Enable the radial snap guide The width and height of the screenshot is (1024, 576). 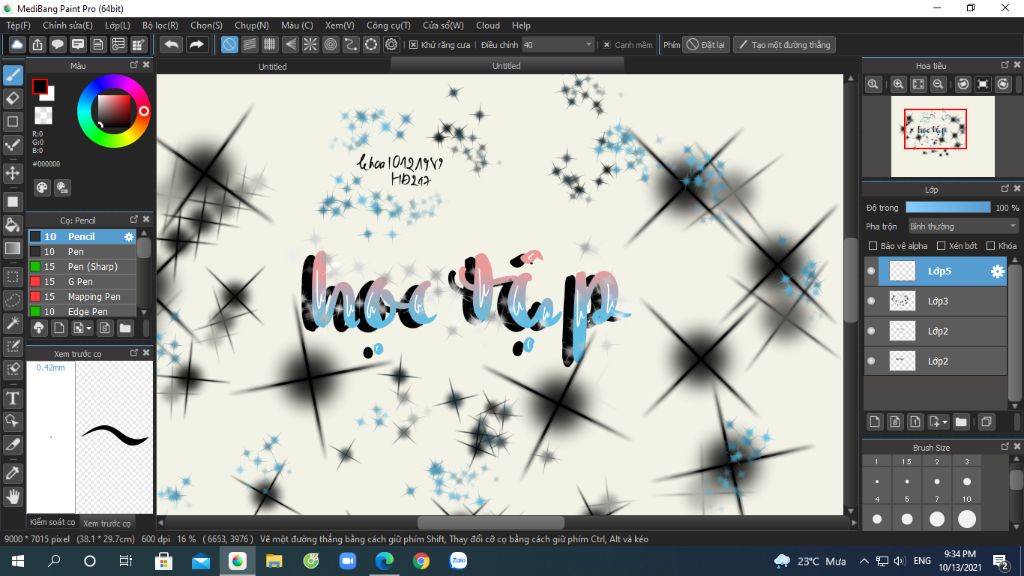(x=310, y=44)
